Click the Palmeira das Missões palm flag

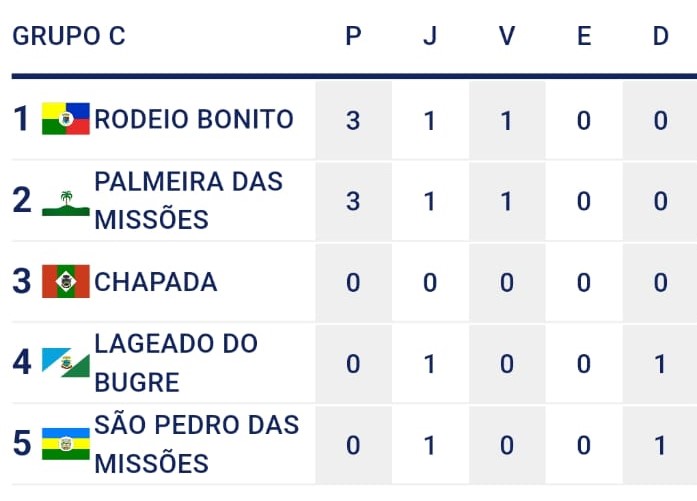(x=66, y=201)
